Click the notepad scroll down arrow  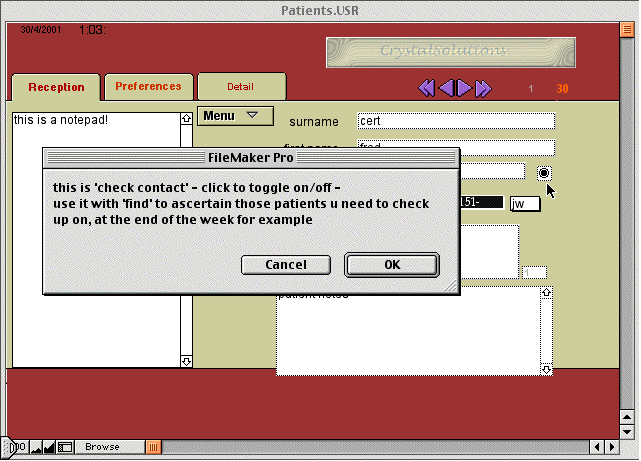click(186, 361)
